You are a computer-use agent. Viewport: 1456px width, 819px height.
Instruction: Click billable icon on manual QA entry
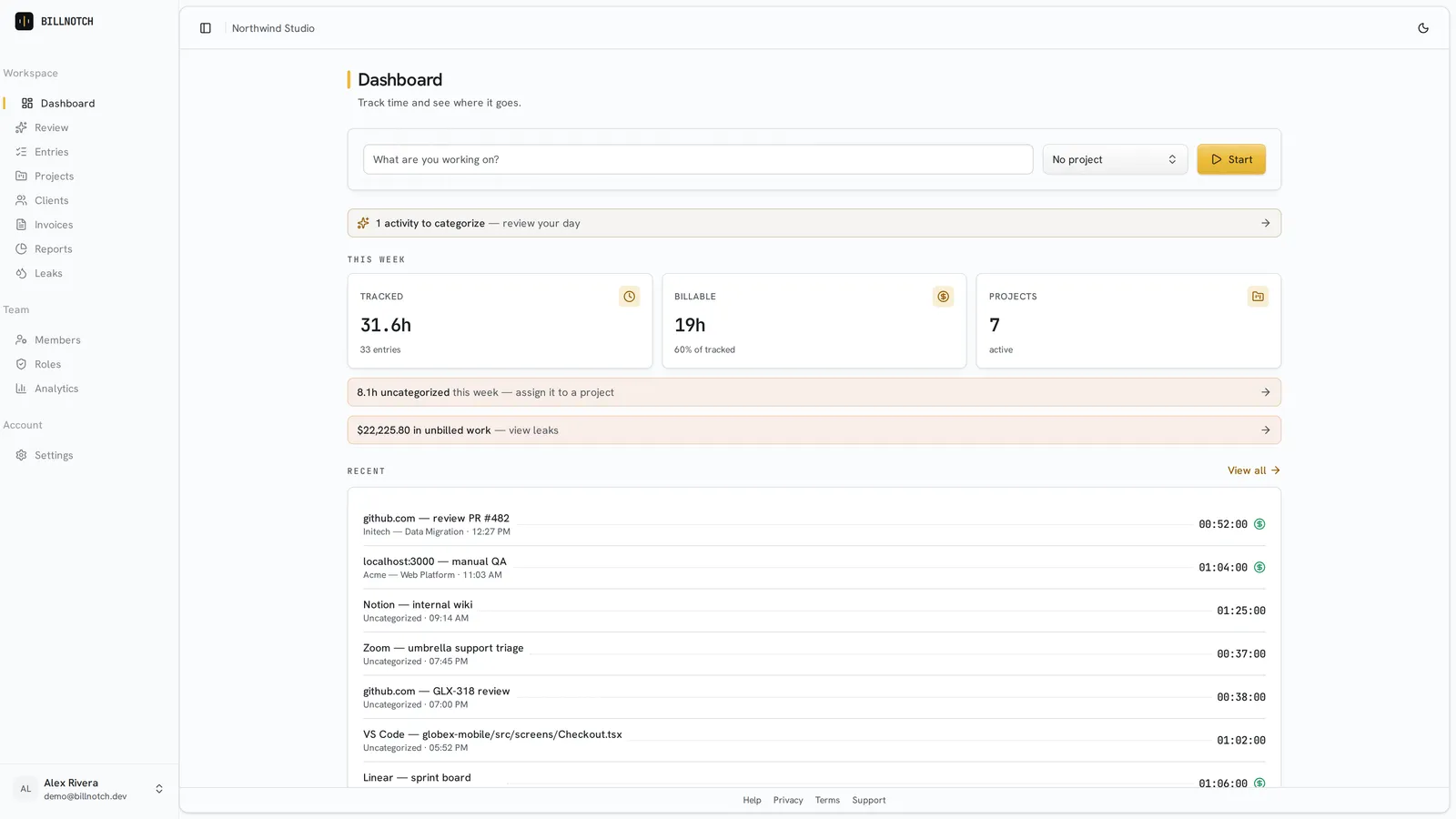[x=1259, y=568]
